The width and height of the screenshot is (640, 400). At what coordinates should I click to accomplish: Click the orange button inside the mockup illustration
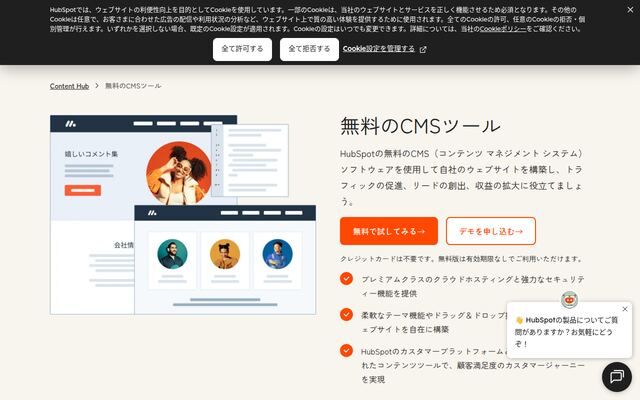point(83,190)
